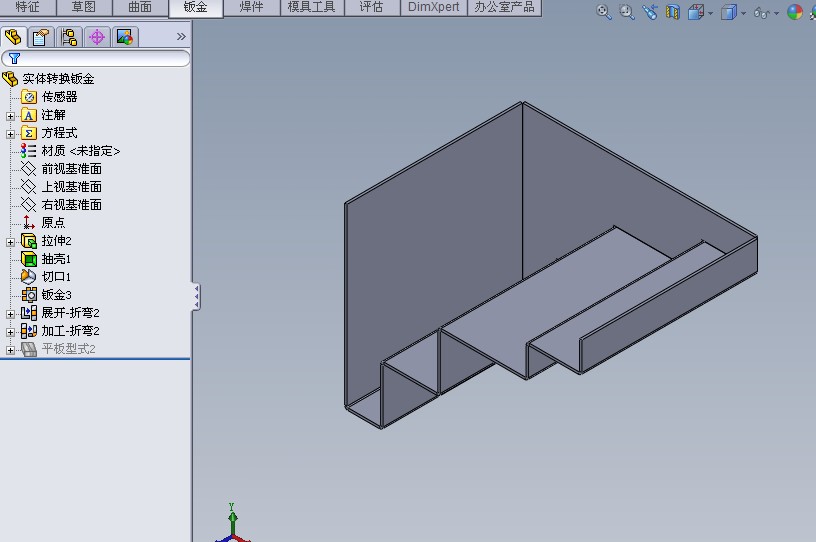Switch to DimXpert tab
The width and height of the screenshot is (816, 542).
434,7
